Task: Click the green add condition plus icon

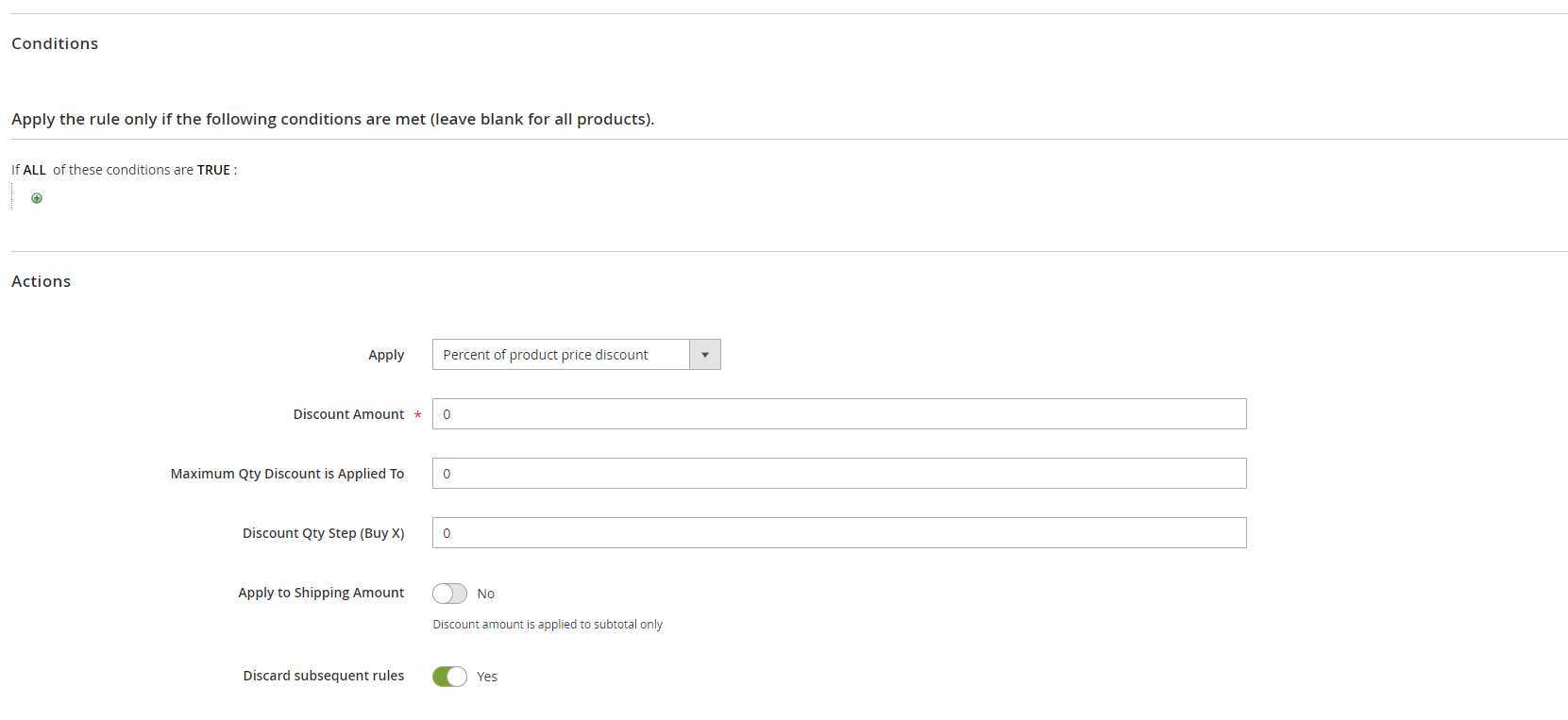Action: pyautogui.click(x=37, y=198)
